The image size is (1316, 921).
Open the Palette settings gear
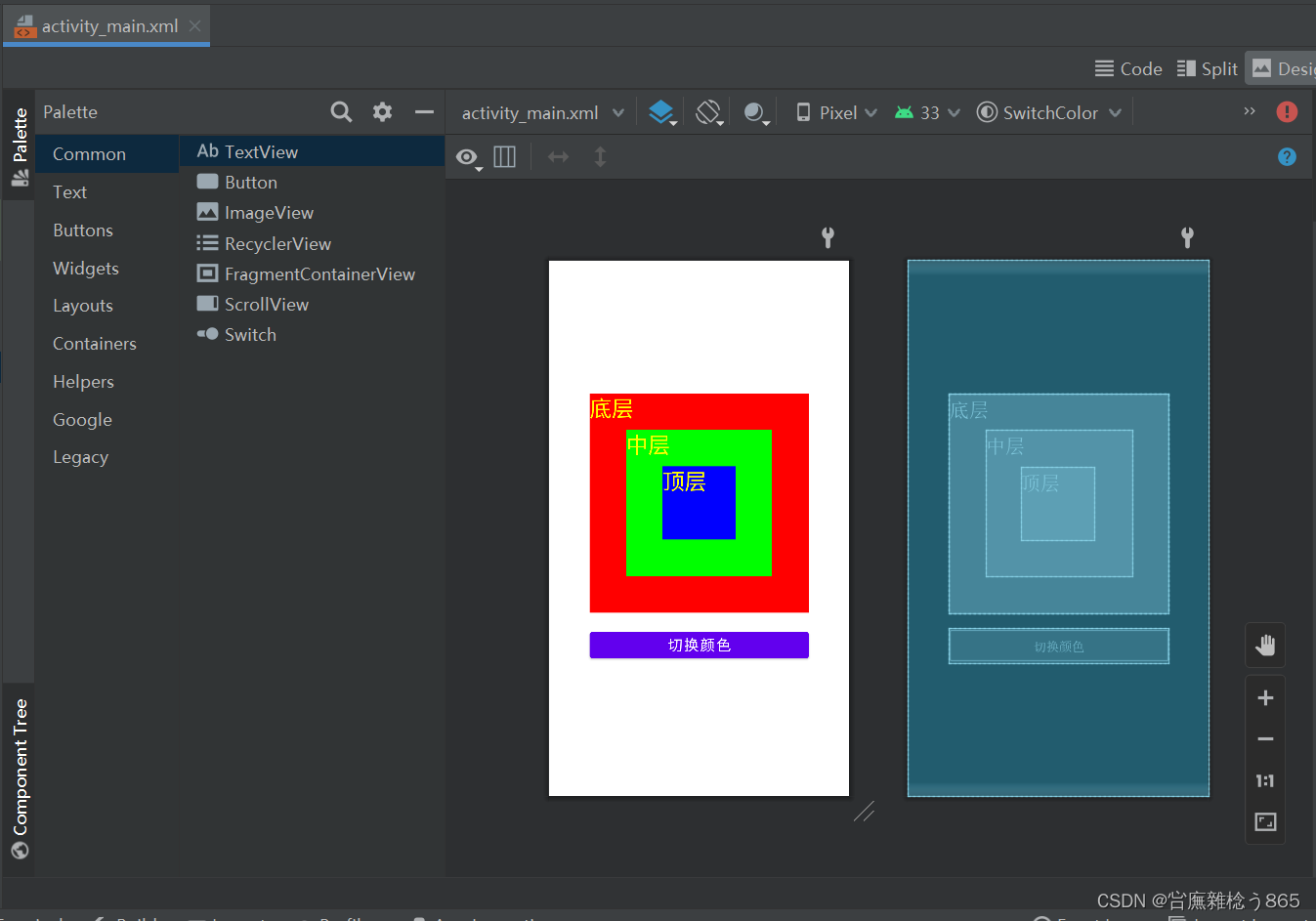[381, 111]
